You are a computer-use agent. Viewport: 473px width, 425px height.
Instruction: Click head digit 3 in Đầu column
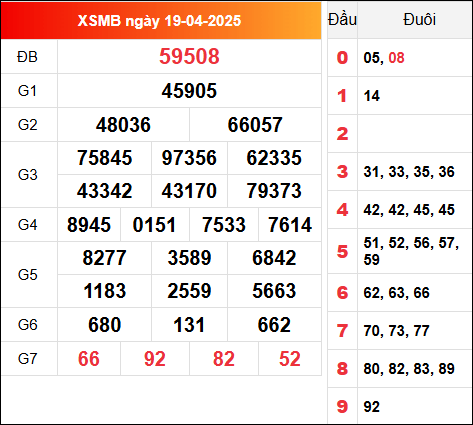[342, 172]
